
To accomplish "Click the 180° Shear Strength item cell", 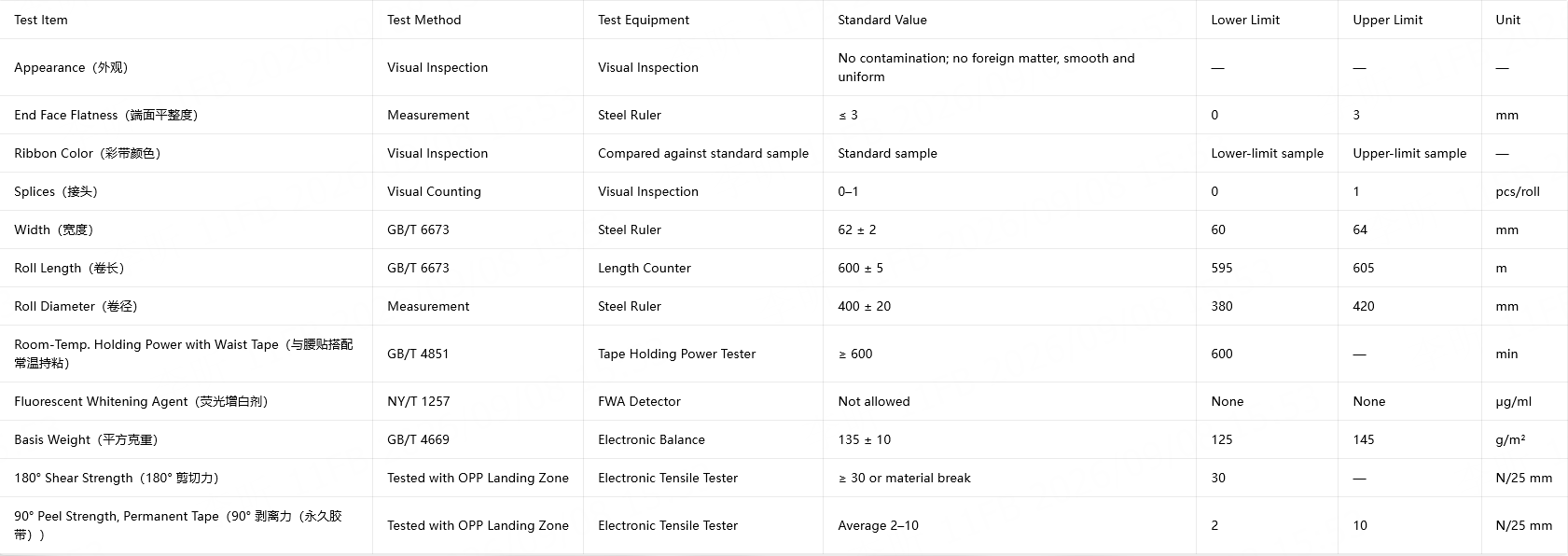I will [x=186, y=478].
